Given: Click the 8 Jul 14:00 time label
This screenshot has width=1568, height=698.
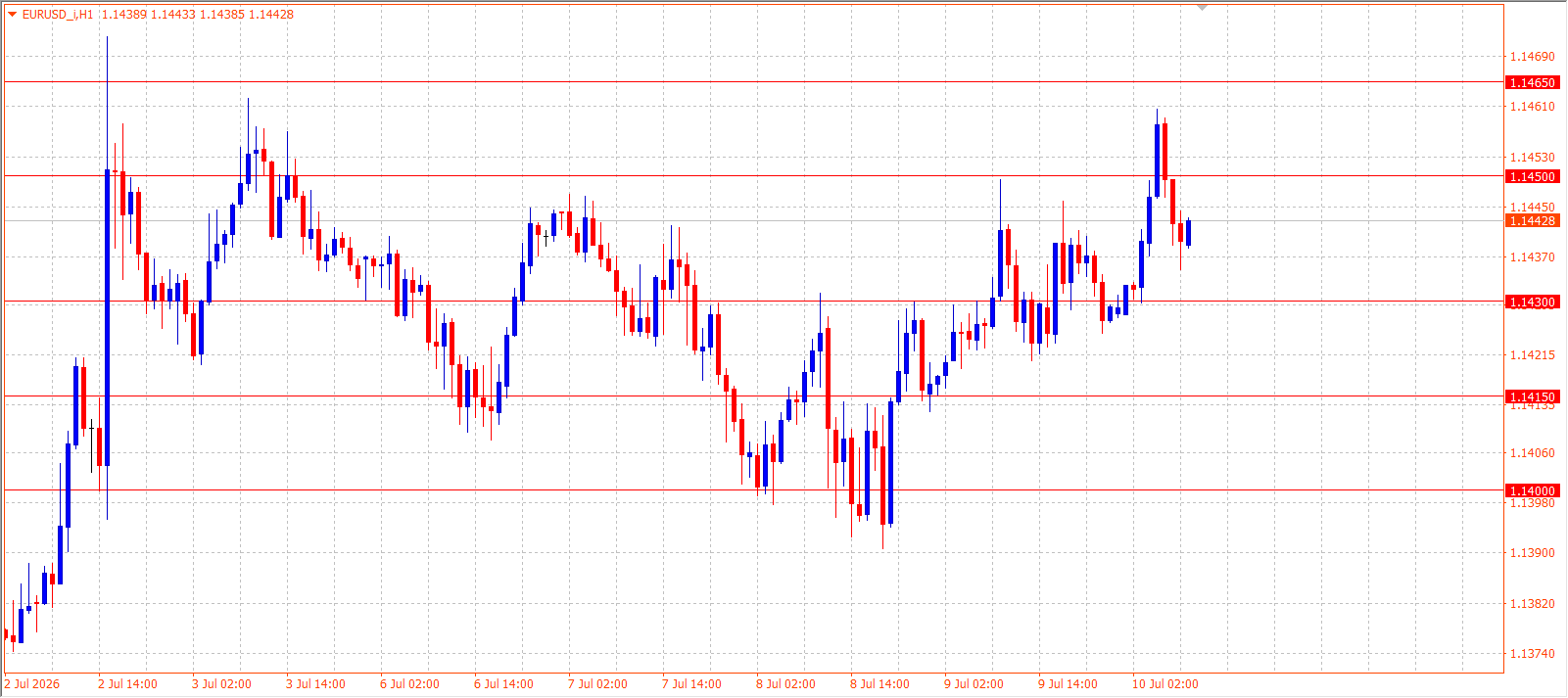Looking at the screenshot, I should click(879, 684).
